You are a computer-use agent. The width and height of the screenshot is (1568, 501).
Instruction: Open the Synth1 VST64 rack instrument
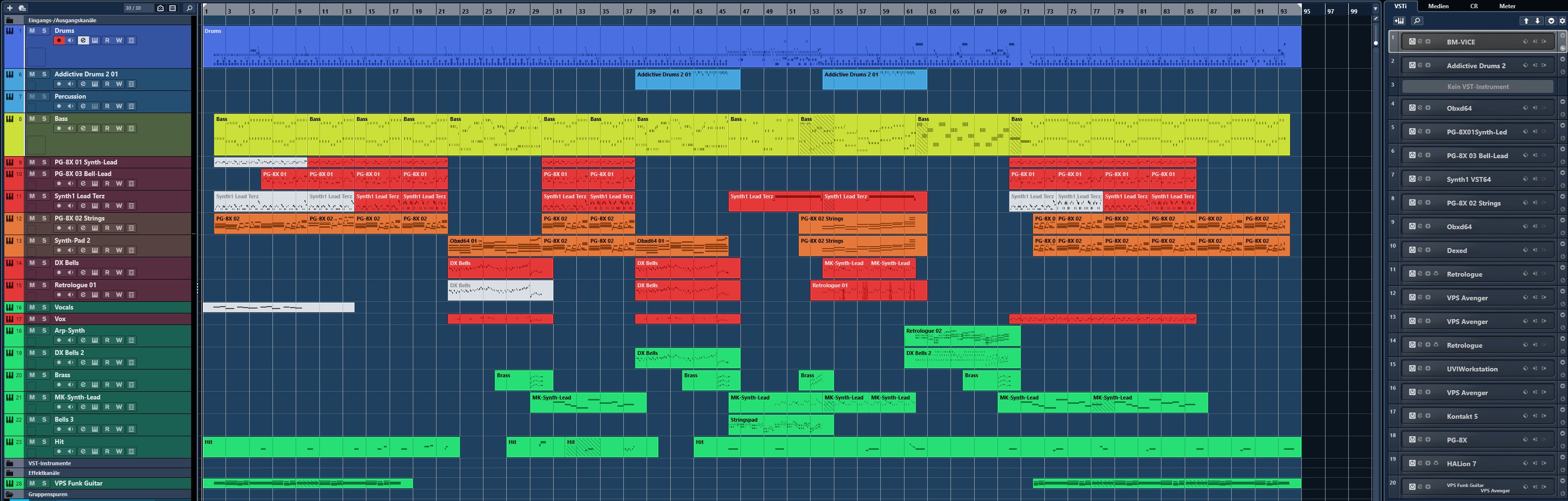(1478, 179)
